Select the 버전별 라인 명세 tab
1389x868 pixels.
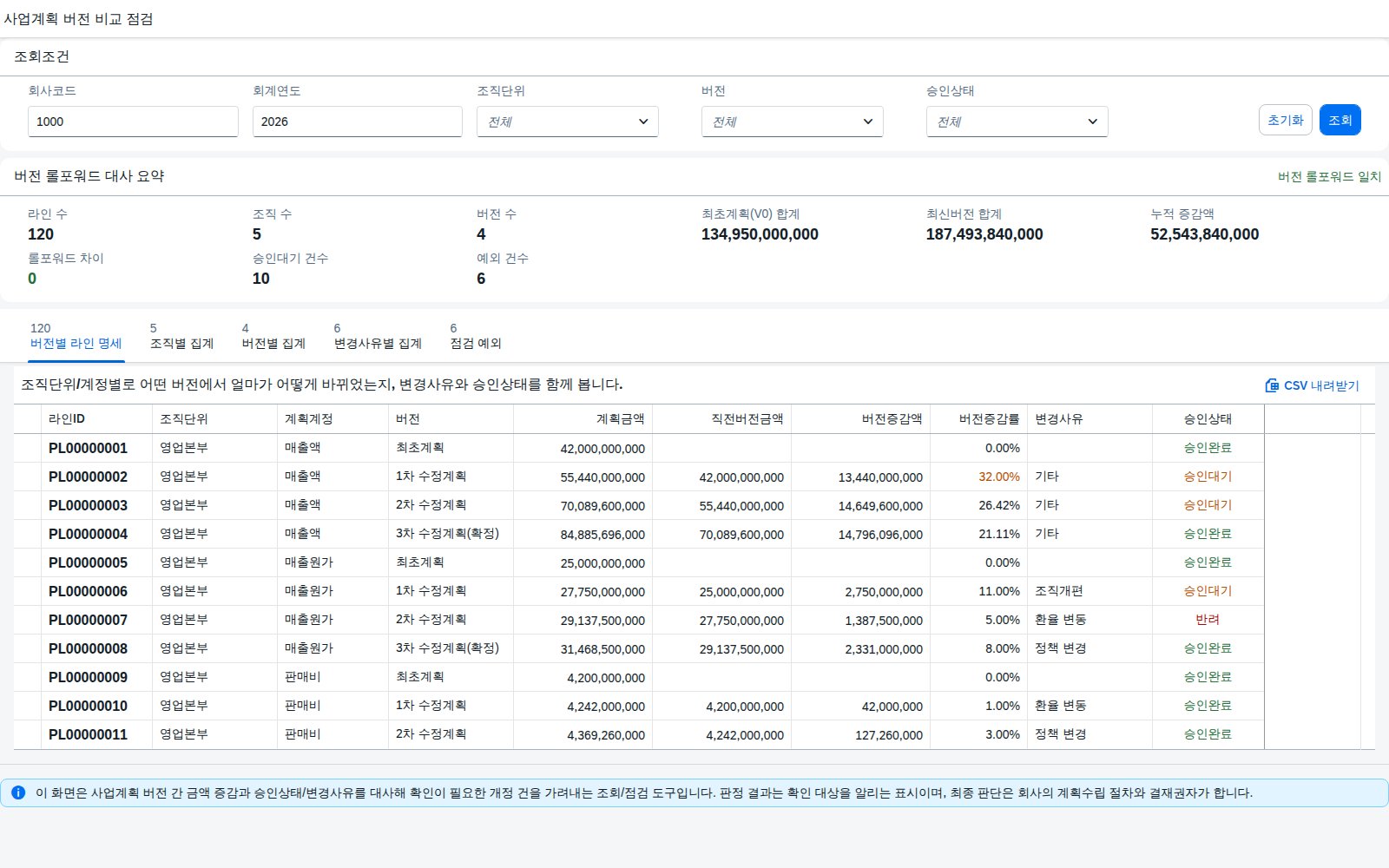pyautogui.click(x=76, y=336)
